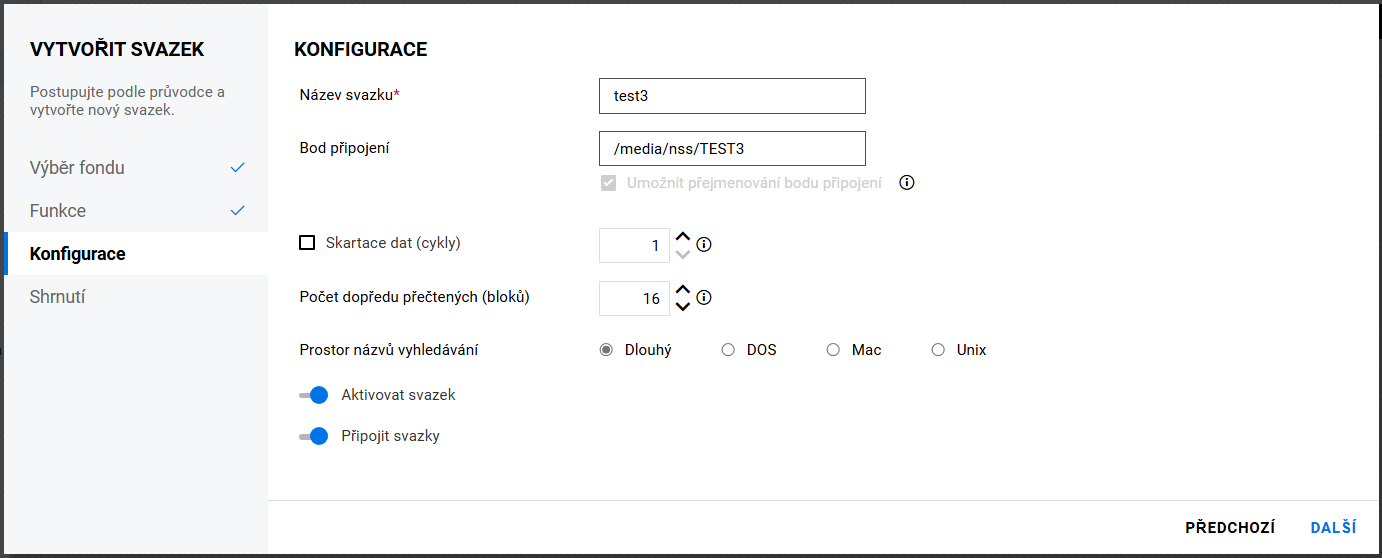
Task: Decrease read-ahead blocks with down arrow
Action: [683, 306]
